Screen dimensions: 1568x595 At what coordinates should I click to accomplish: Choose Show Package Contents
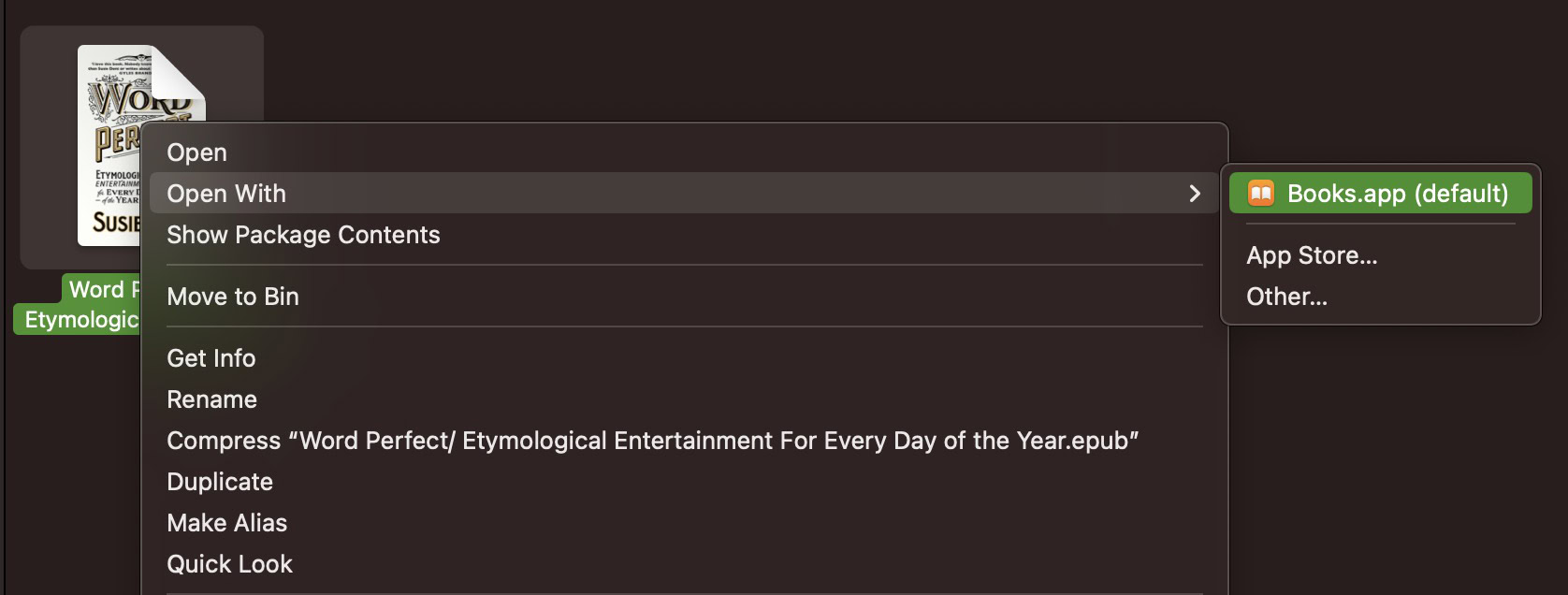pos(303,235)
